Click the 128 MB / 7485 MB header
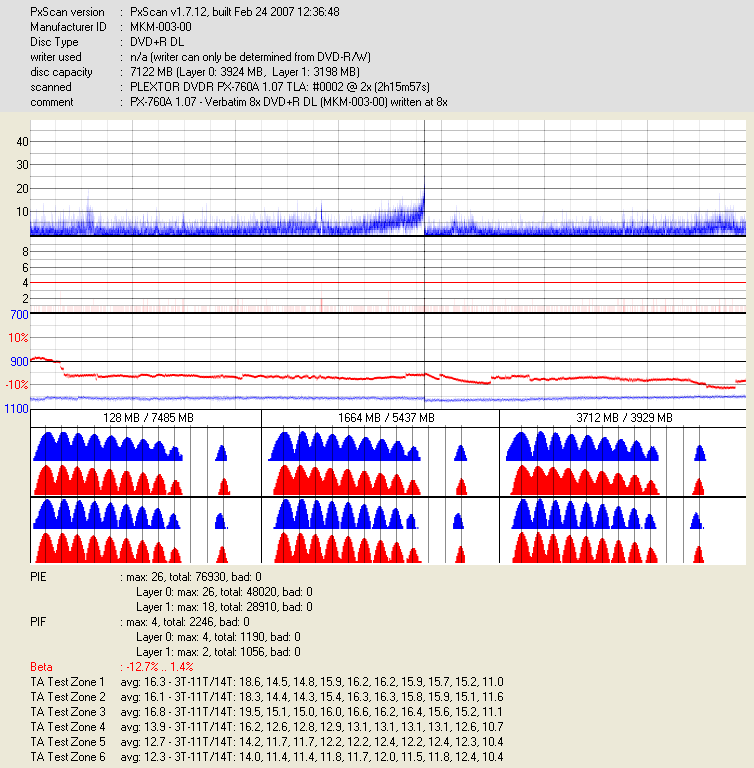The width and height of the screenshot is (754, 768). (146, 417)
